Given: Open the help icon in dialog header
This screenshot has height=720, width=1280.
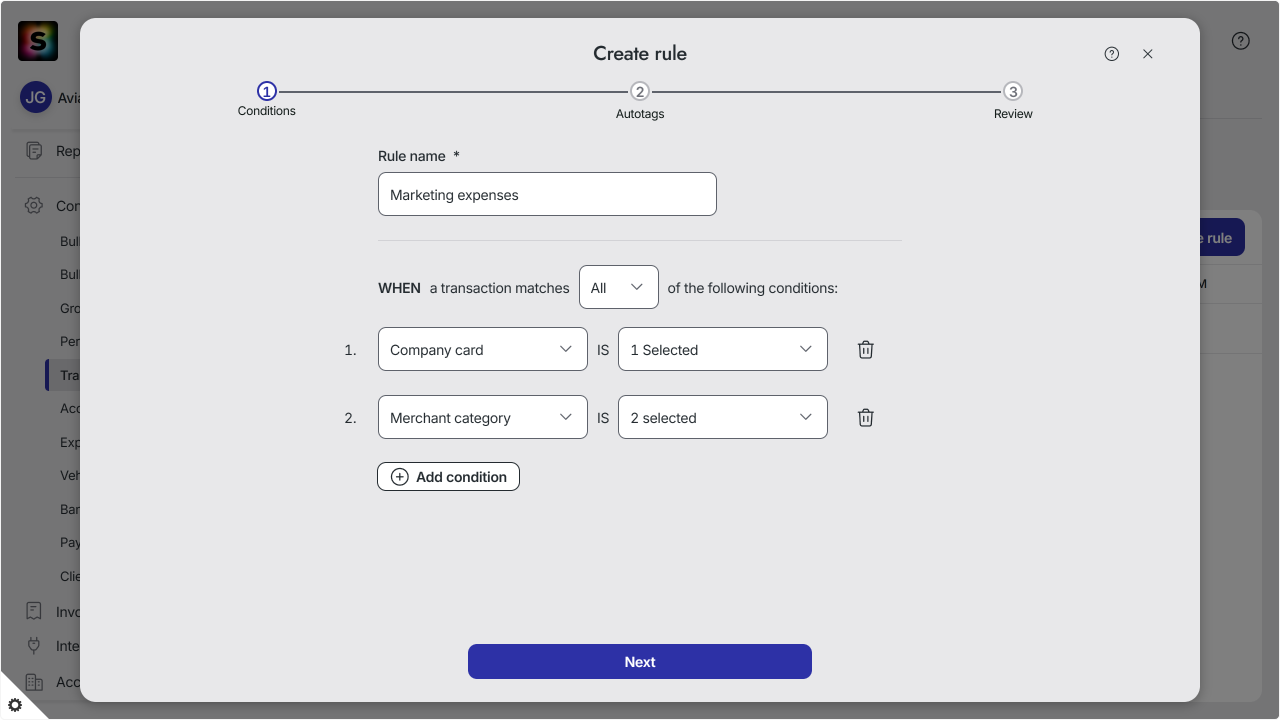Looking at the screenshot, I should 1112,54.
